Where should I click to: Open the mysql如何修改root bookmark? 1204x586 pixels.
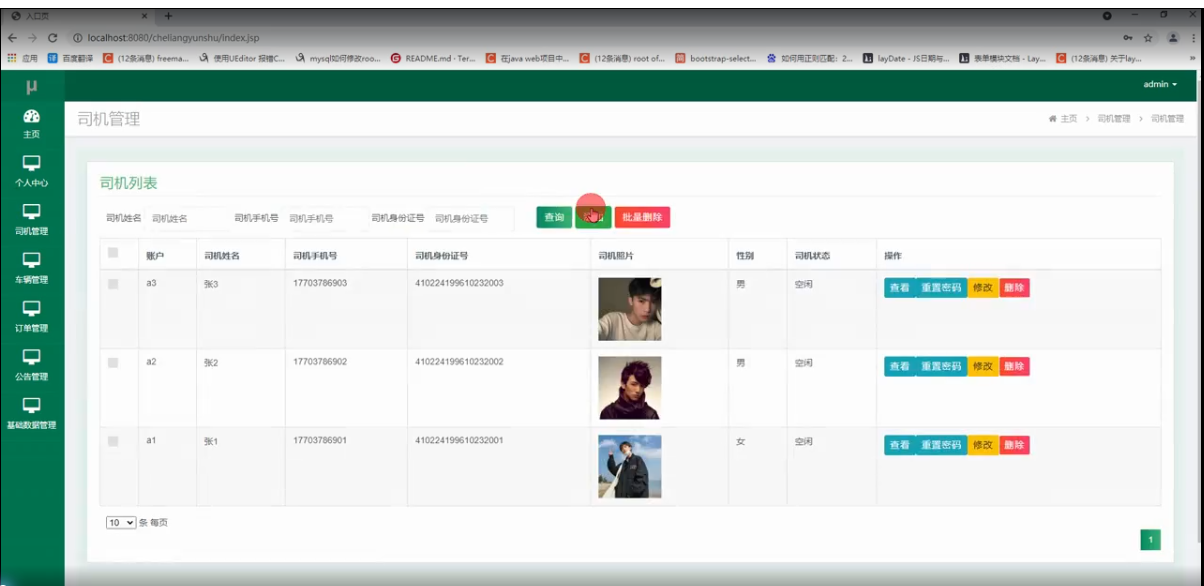point(338,58)
